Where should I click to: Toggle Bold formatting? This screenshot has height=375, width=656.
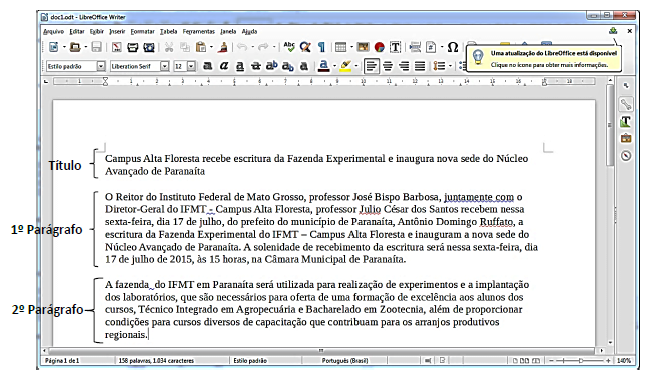(x=208, y=66)
